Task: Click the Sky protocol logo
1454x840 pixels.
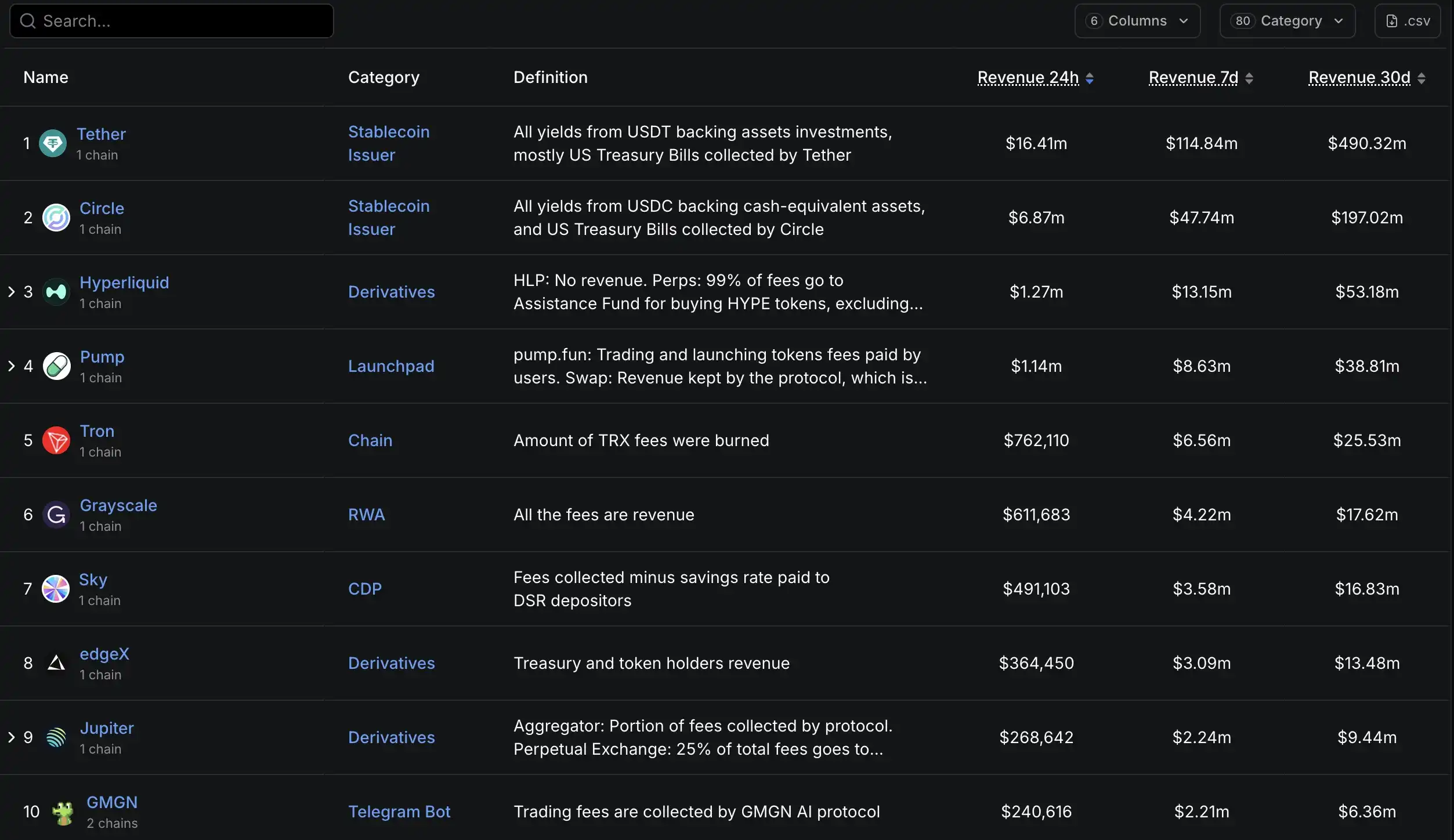Action: click(56, 589)
